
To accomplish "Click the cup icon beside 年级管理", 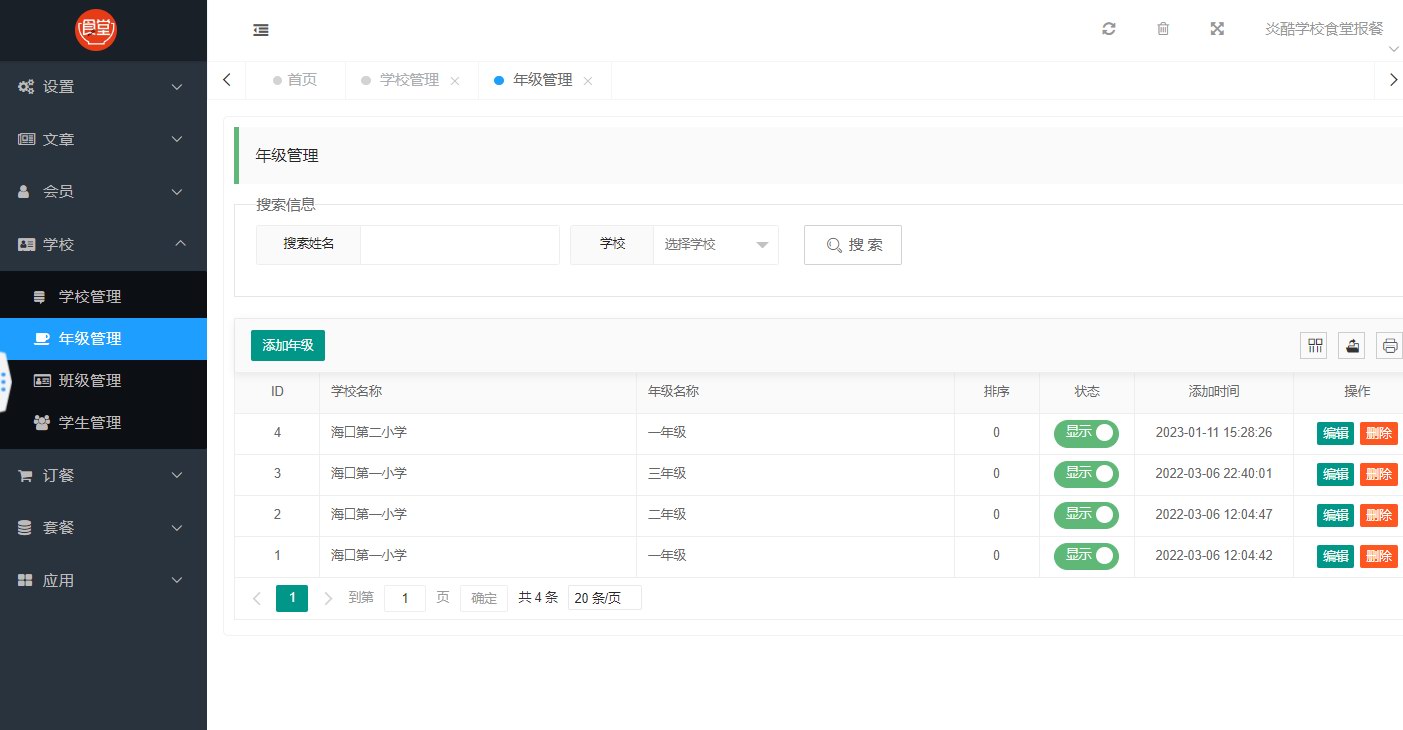I will 42,339.
